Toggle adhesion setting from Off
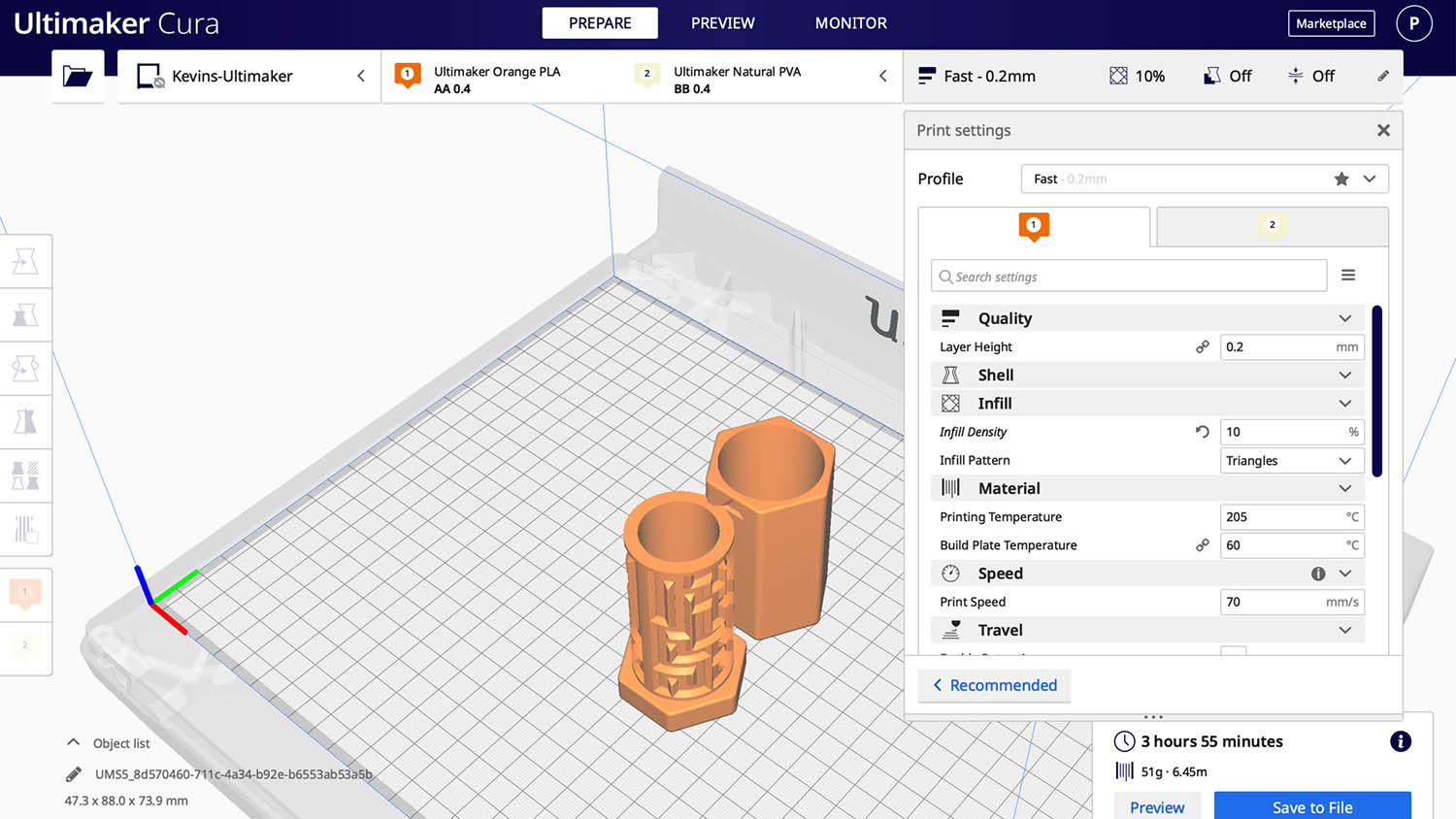This screenshot has width=1456, height=819. pos(1311,76)
